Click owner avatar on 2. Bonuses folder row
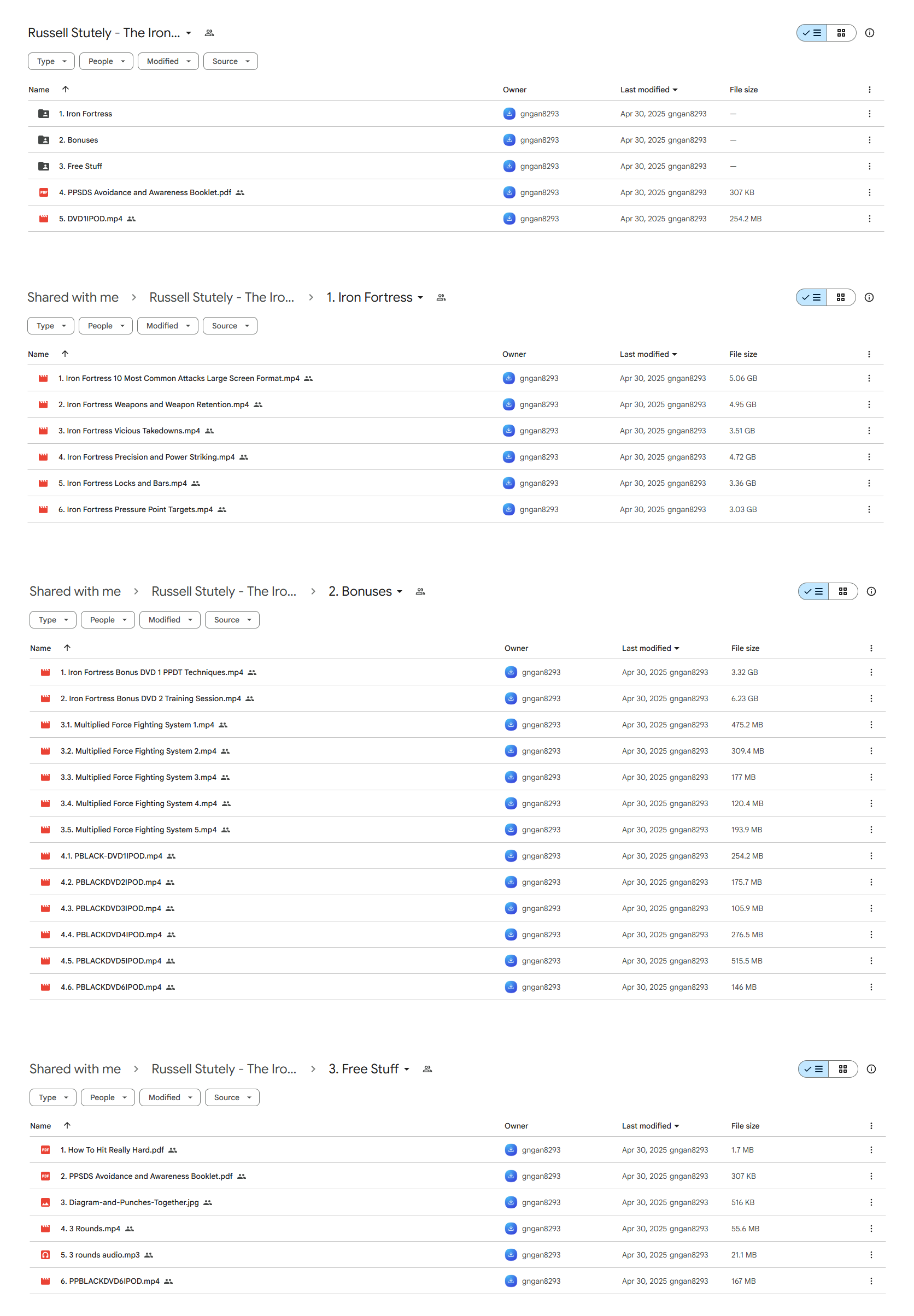The image size is (914, 1316). click(x=509, y=140)
